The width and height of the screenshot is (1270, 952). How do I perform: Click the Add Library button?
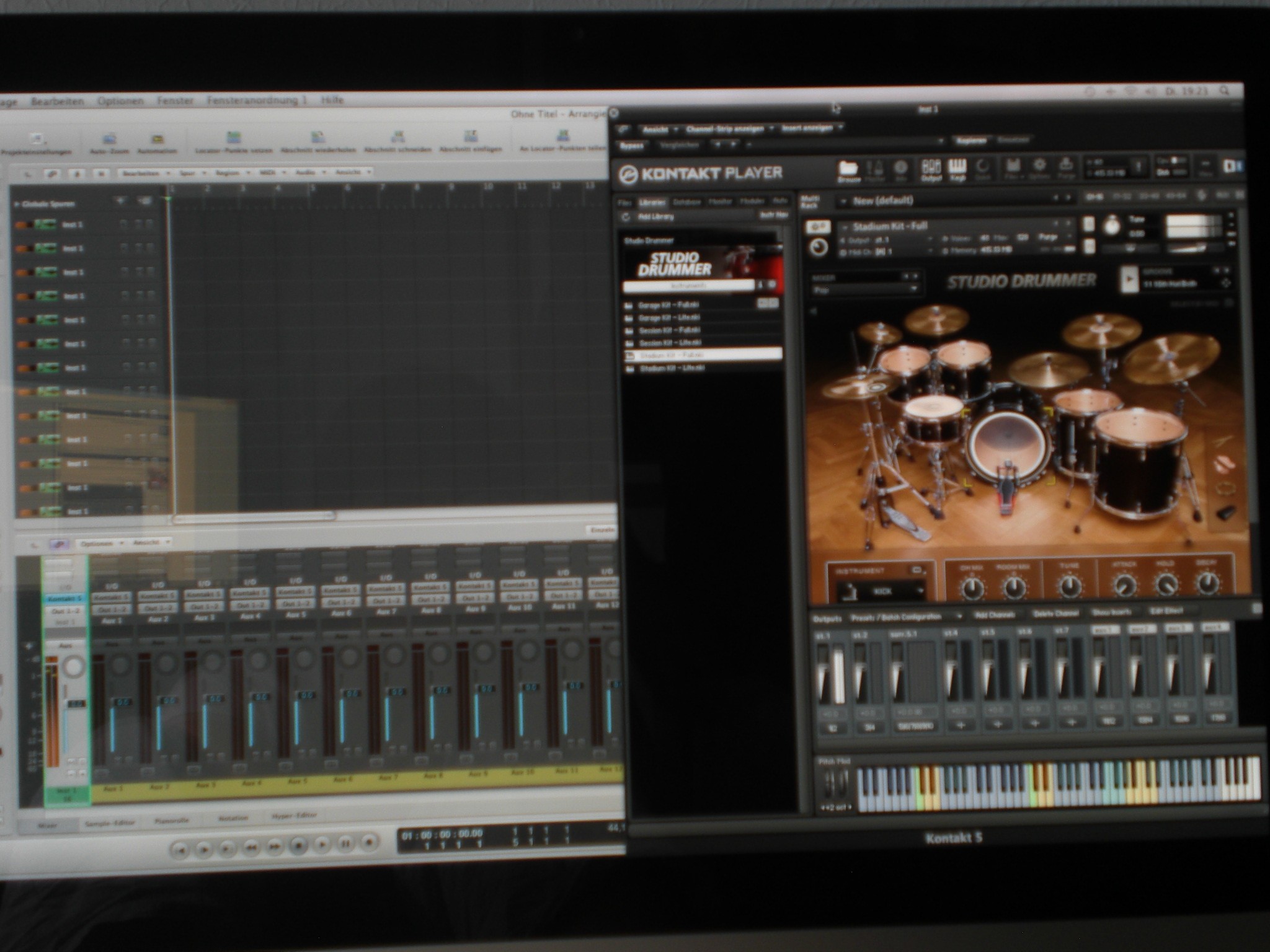[x=655, y=217]
